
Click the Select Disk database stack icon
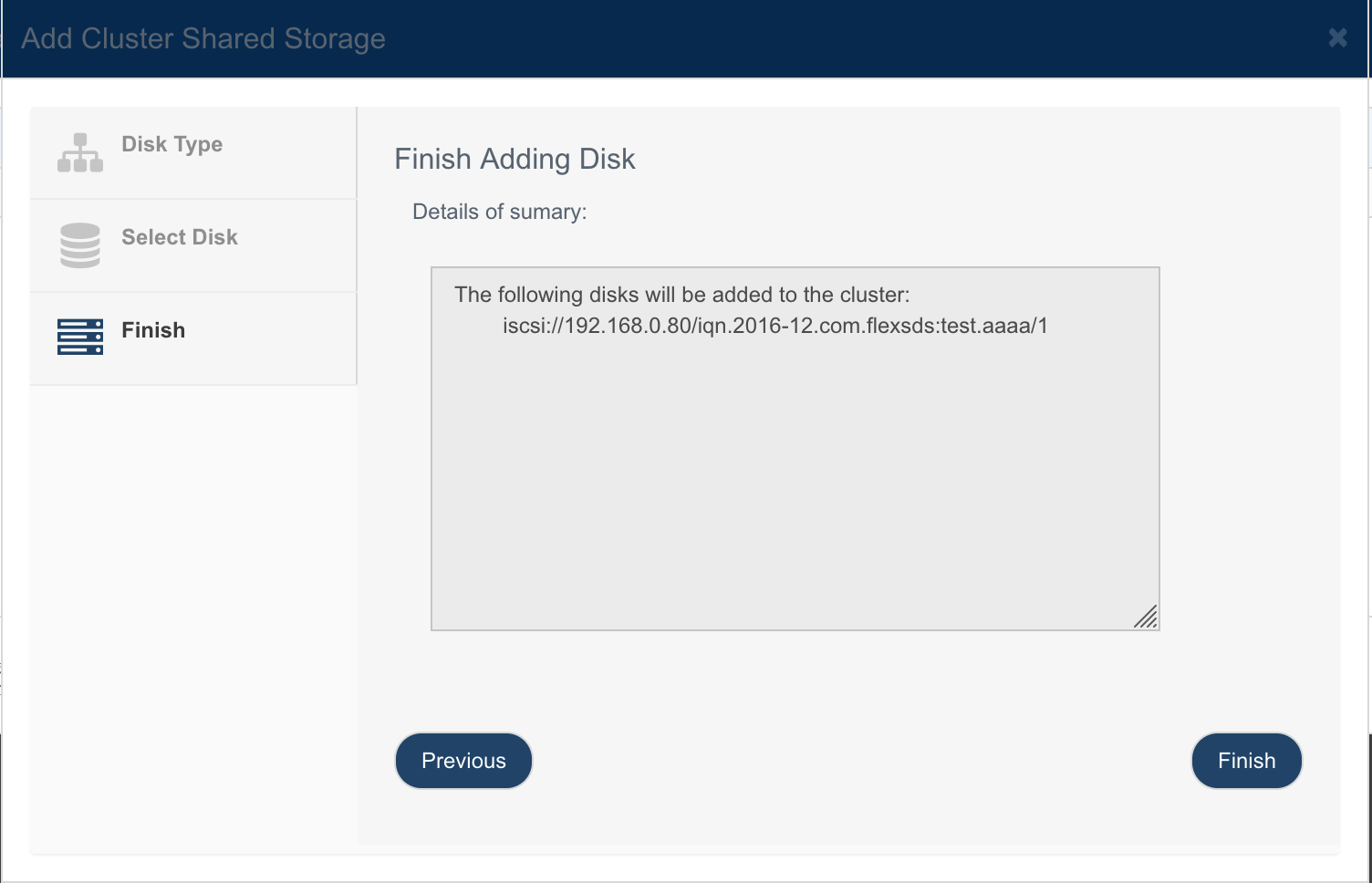point(80,245)
